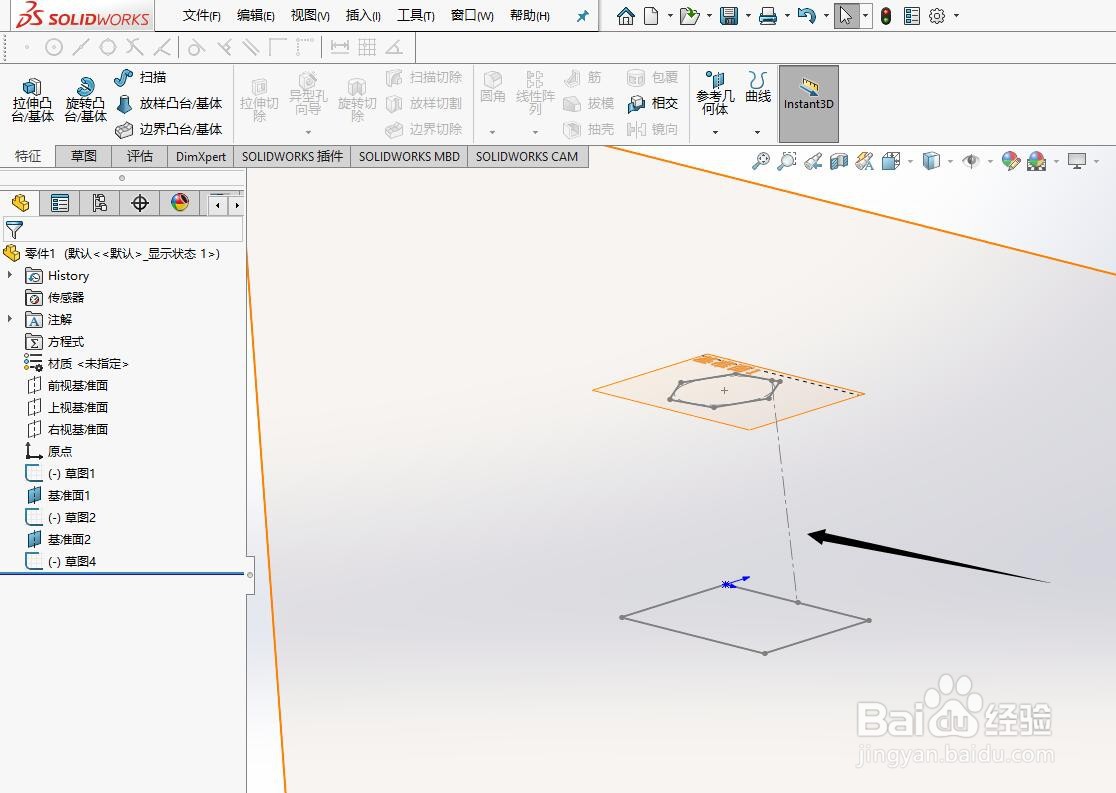Image resolution: width=1116 pixels, height=793 pixels.
Task: Print with the printer icon
Action: (x=768, y=16)
